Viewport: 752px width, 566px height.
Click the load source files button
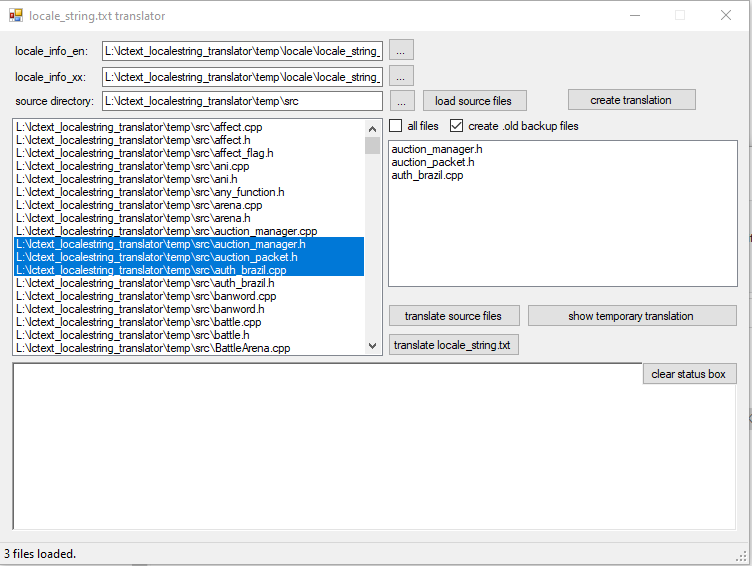pos(474,101)
